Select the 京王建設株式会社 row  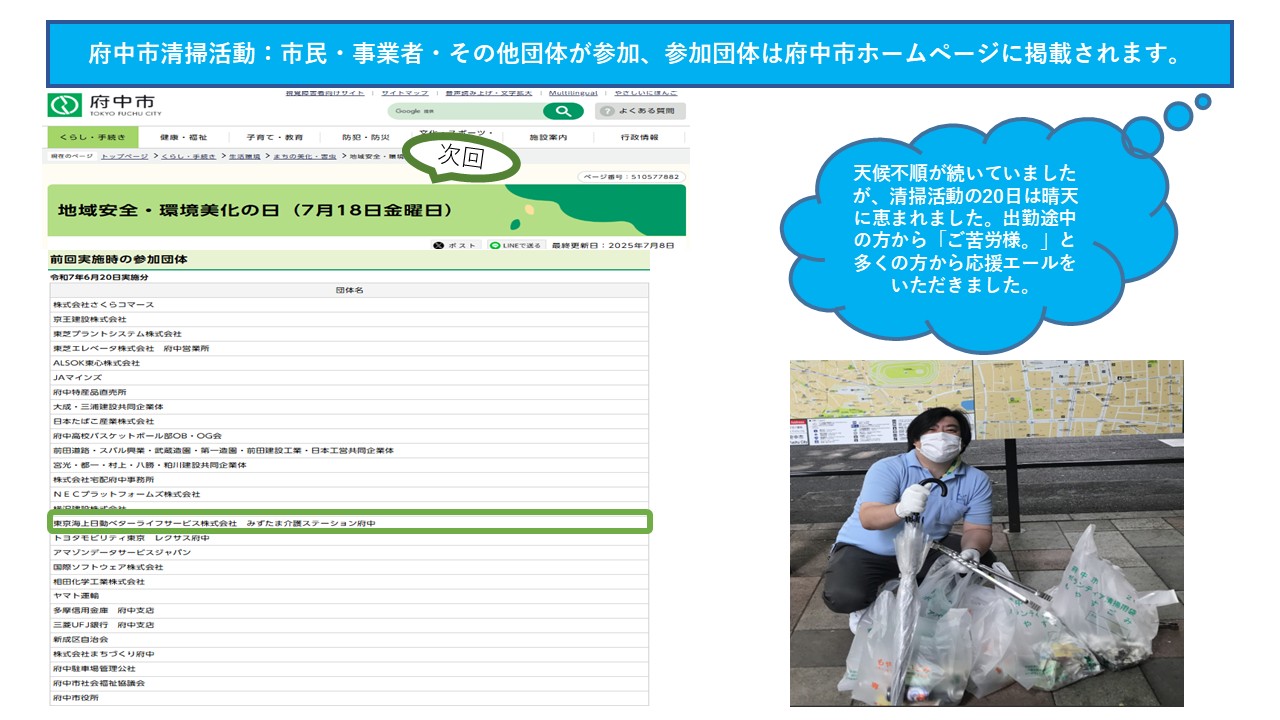[x=350, y=319]
